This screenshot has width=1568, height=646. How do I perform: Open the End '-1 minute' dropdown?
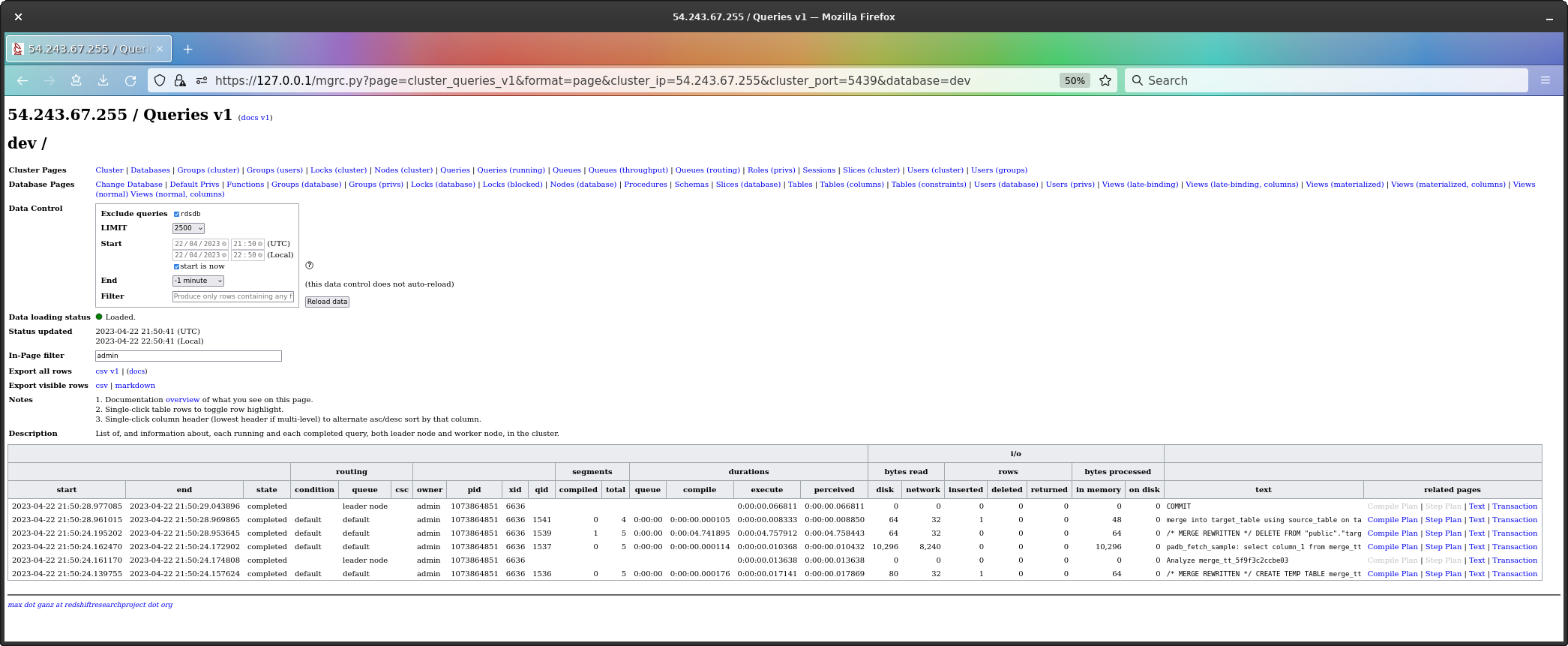click(198, 281)
